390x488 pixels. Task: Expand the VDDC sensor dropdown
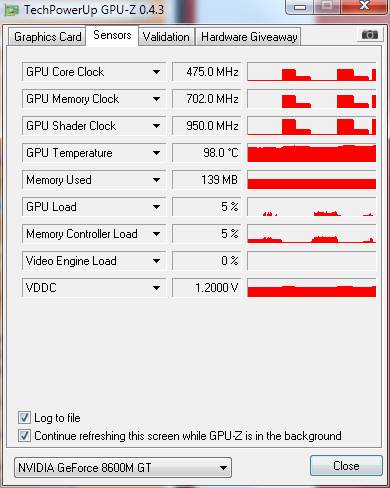click(156, 288)
